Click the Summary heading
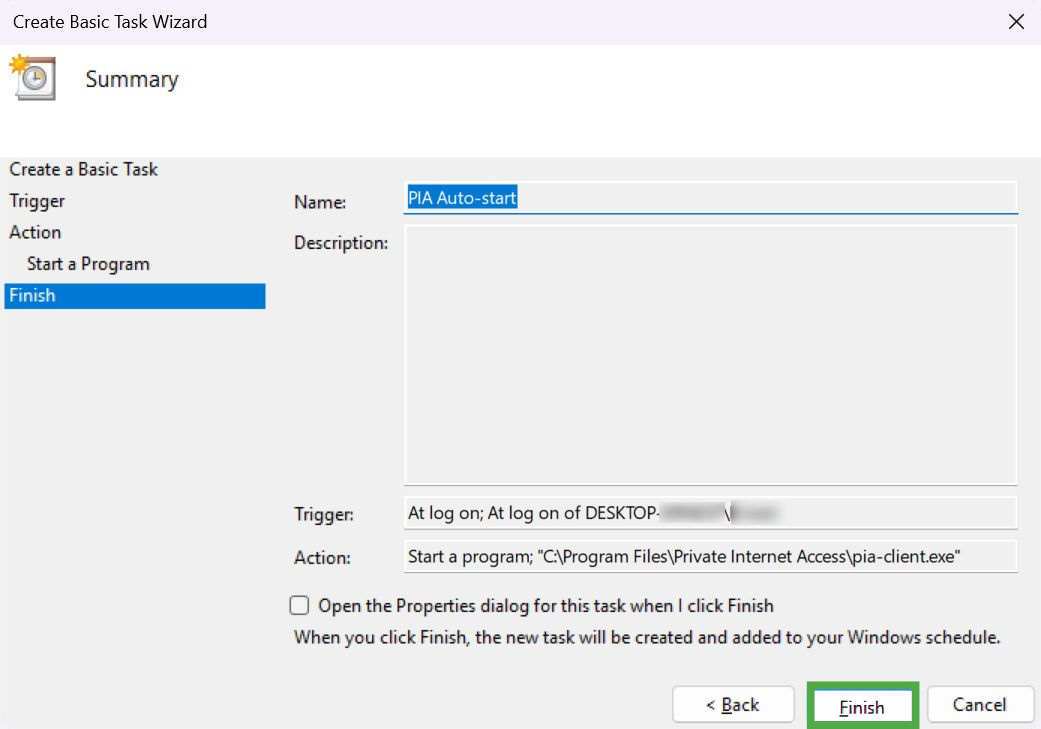This screenshot has width=1041, height=729. coord(132,80)
